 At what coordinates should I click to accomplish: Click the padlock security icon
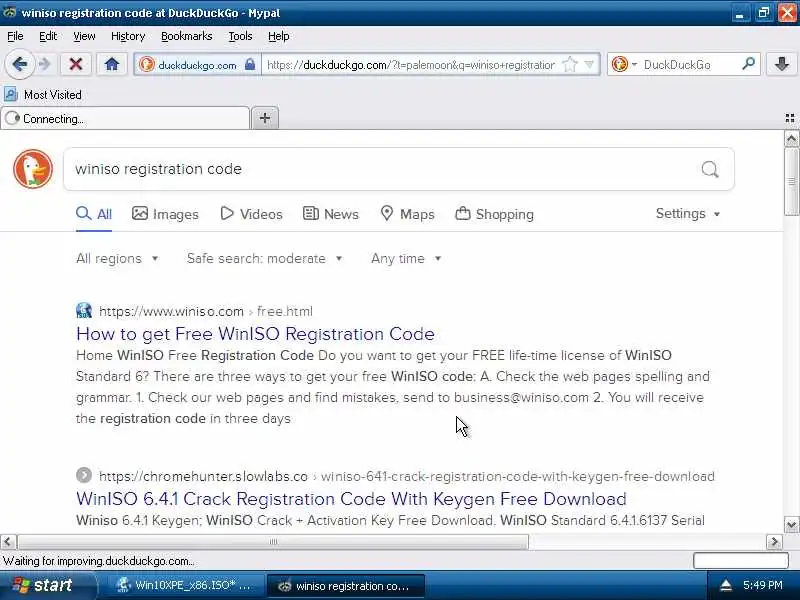point(250,64)
